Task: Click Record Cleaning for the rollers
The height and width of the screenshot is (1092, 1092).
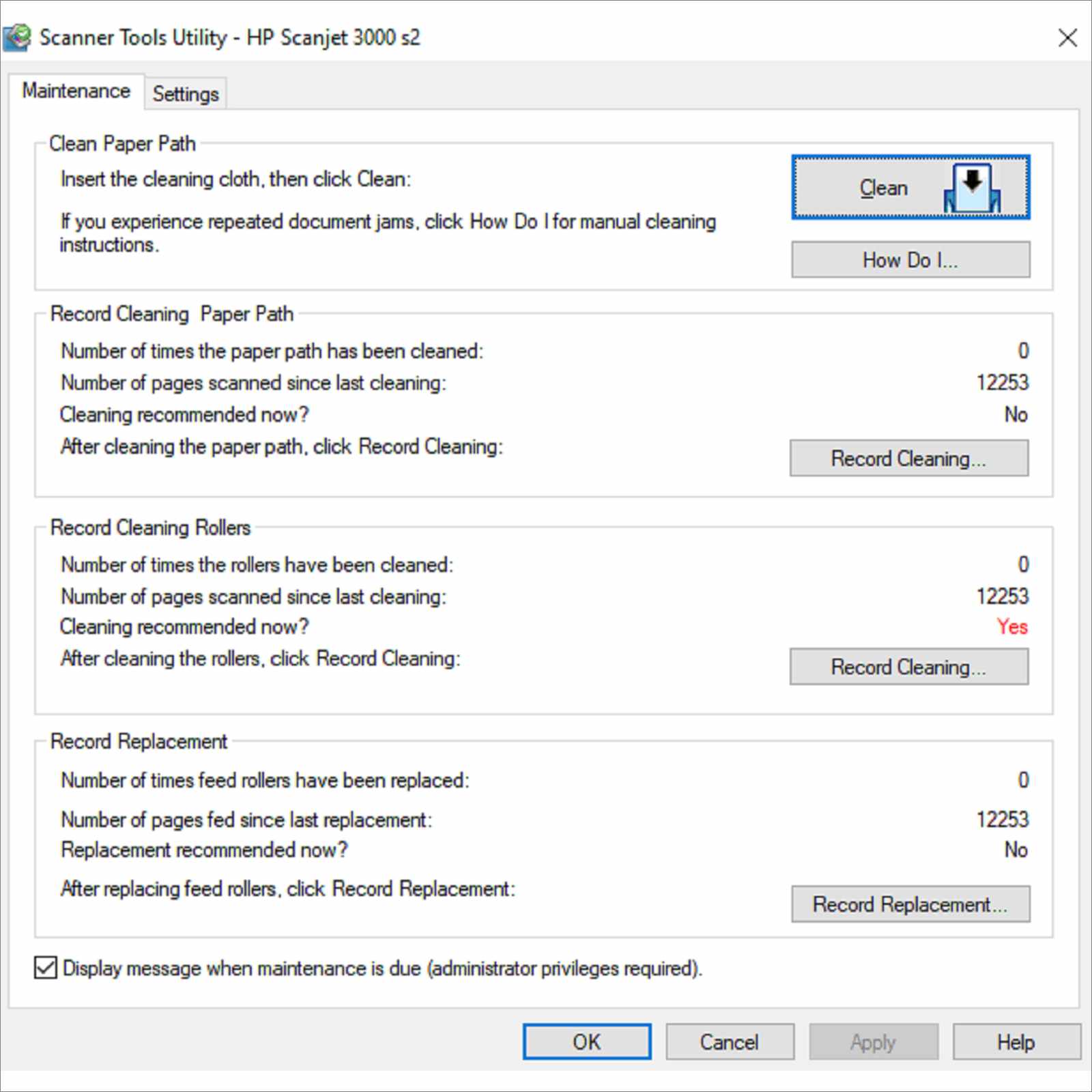Action: (x=909, y=666)
